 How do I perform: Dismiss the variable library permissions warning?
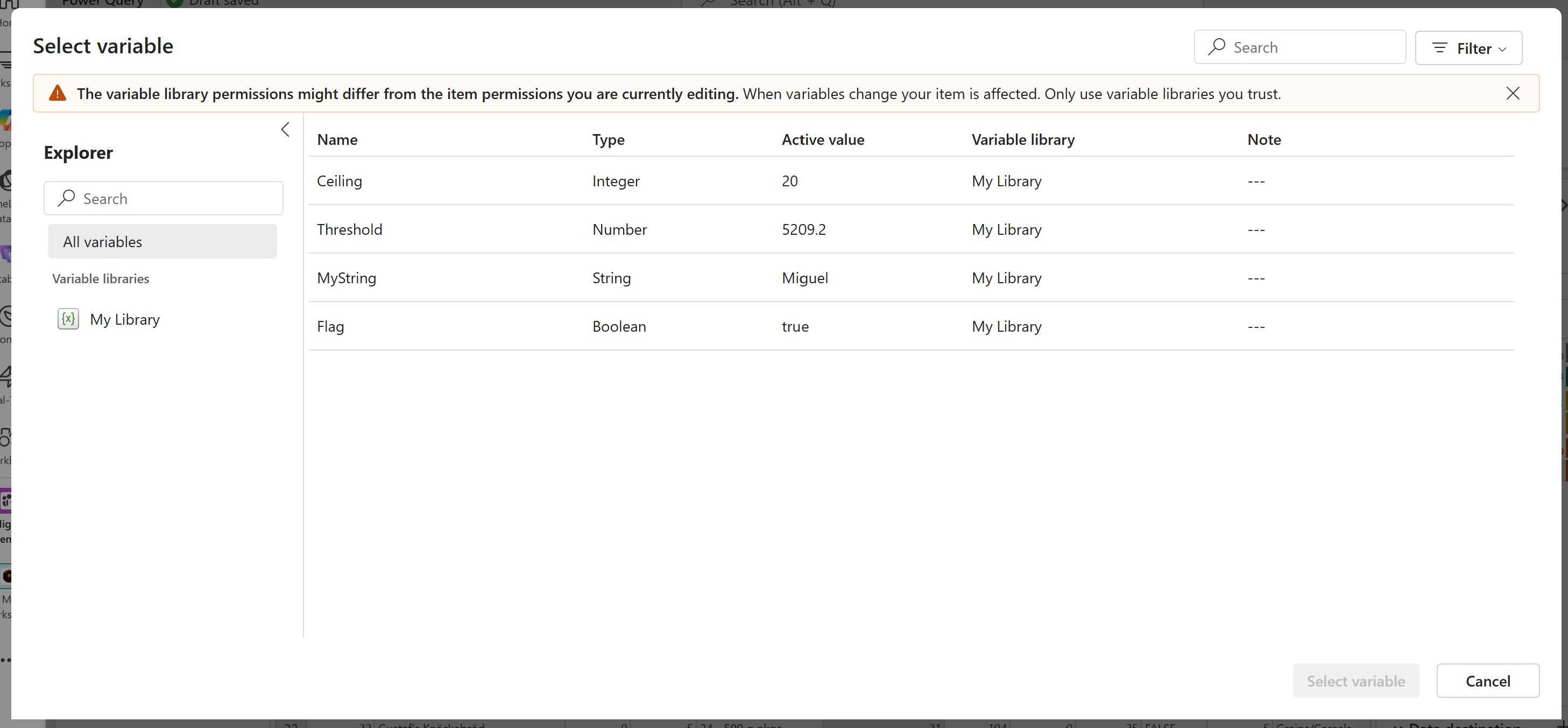pos(1513,93)
